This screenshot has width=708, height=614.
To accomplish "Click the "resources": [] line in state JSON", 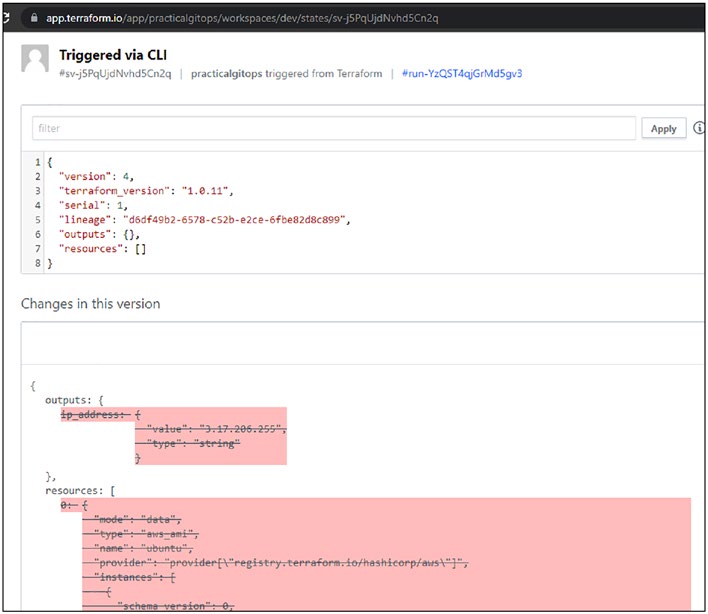I will point(102,249).
